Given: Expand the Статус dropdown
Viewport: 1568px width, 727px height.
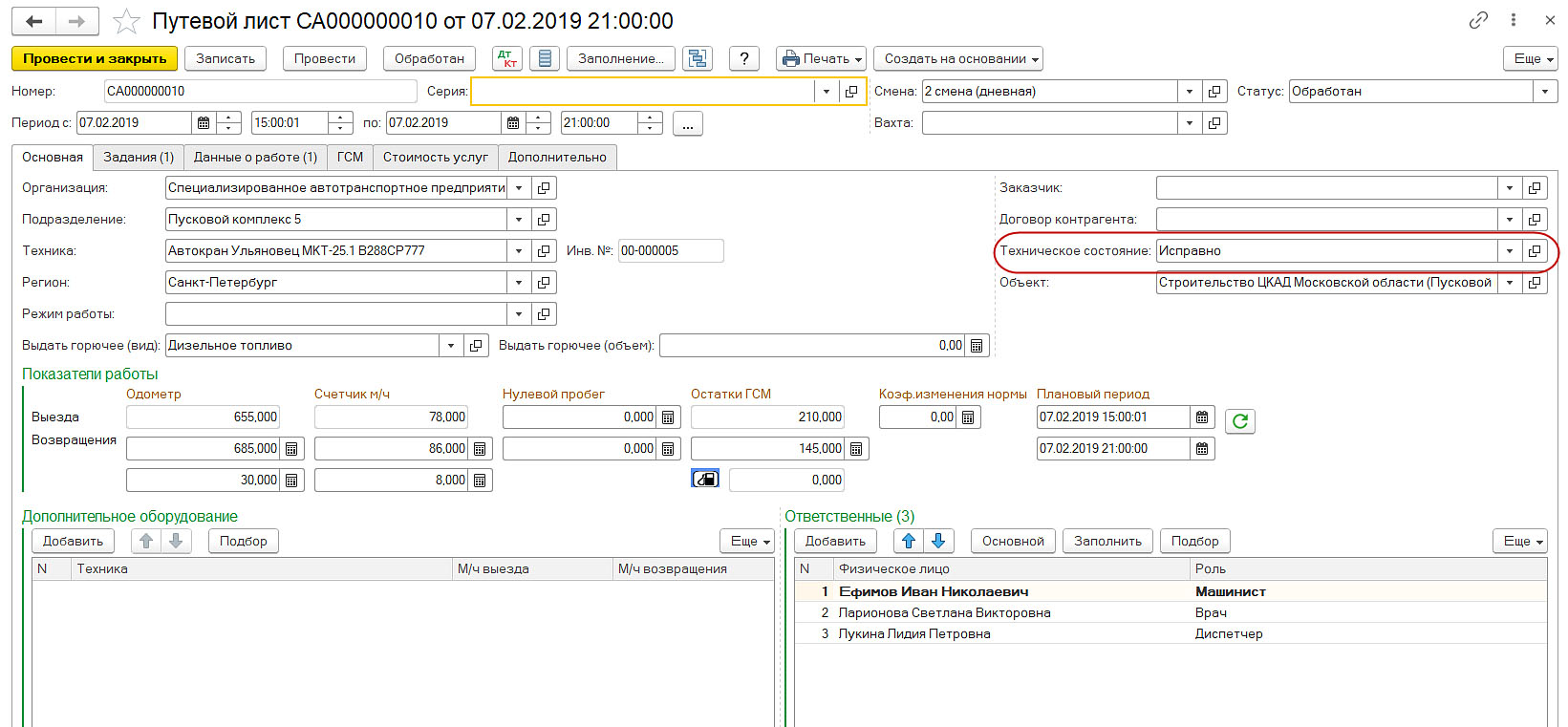Looking at the screenshot, I should (1545, 91).
